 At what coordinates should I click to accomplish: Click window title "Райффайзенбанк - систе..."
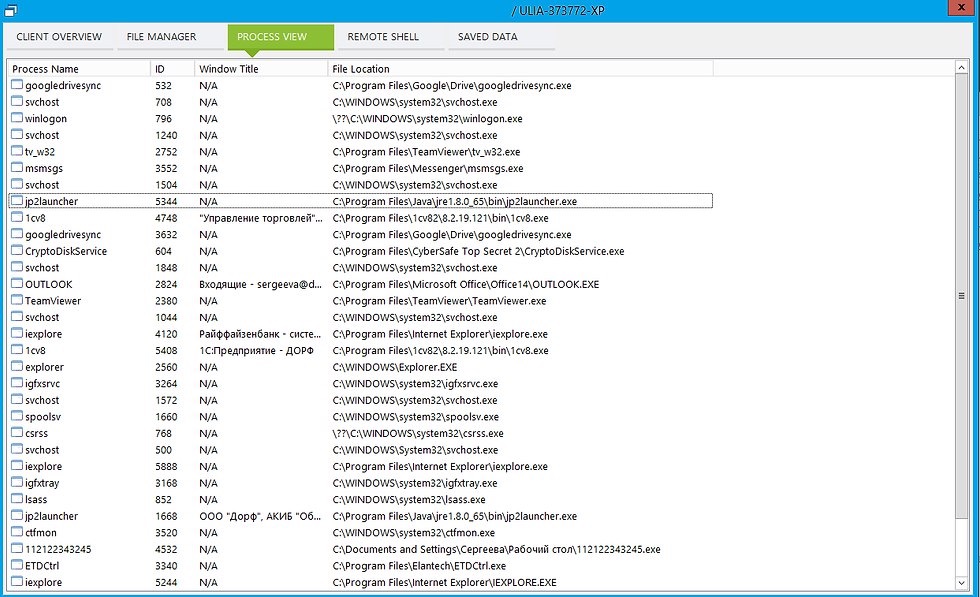coord(260,334)
